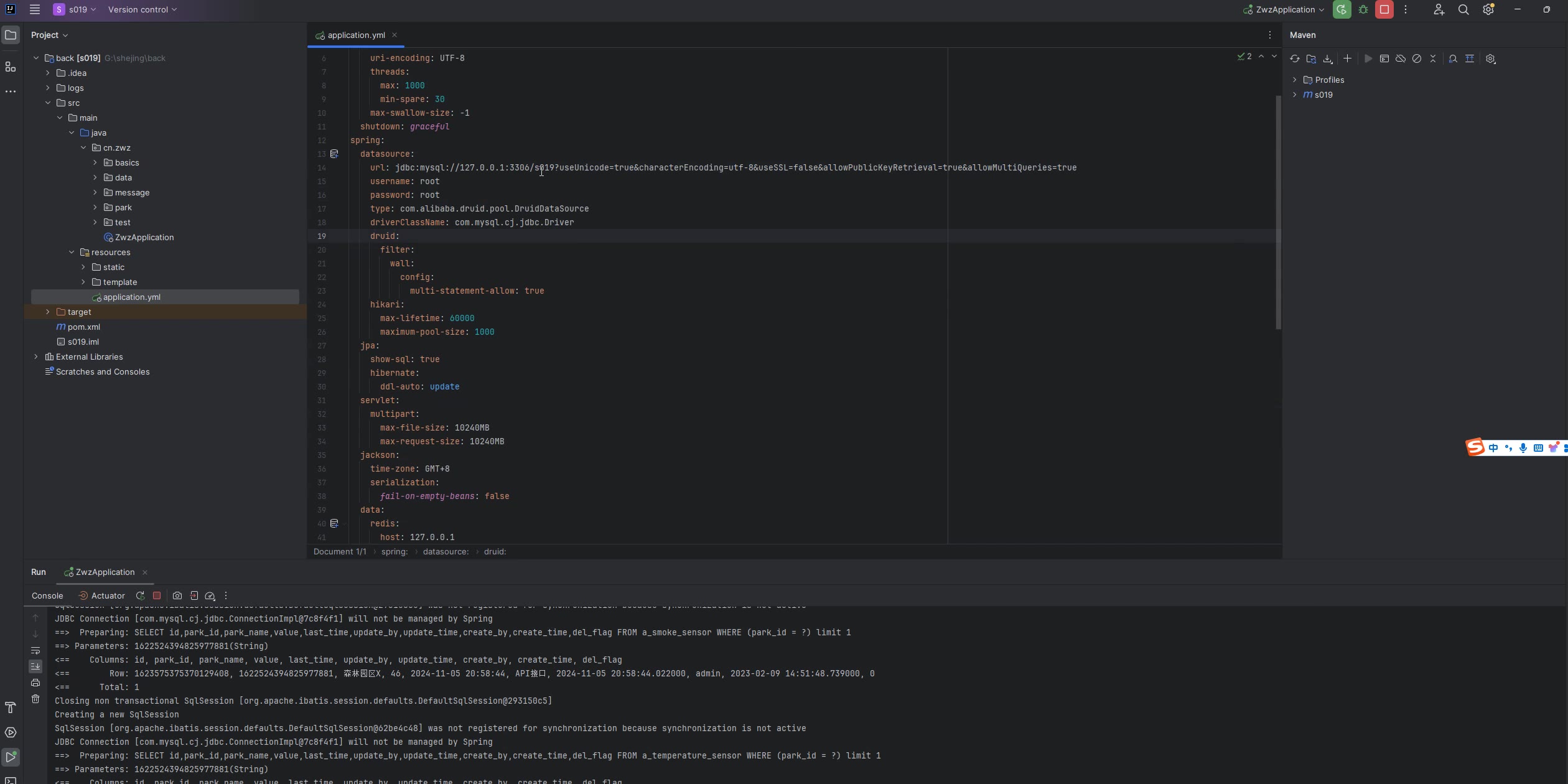This screenshot has height=784, width=1568.
Task: Open Search Everywhere magnifier
Action: point(1463,9)
